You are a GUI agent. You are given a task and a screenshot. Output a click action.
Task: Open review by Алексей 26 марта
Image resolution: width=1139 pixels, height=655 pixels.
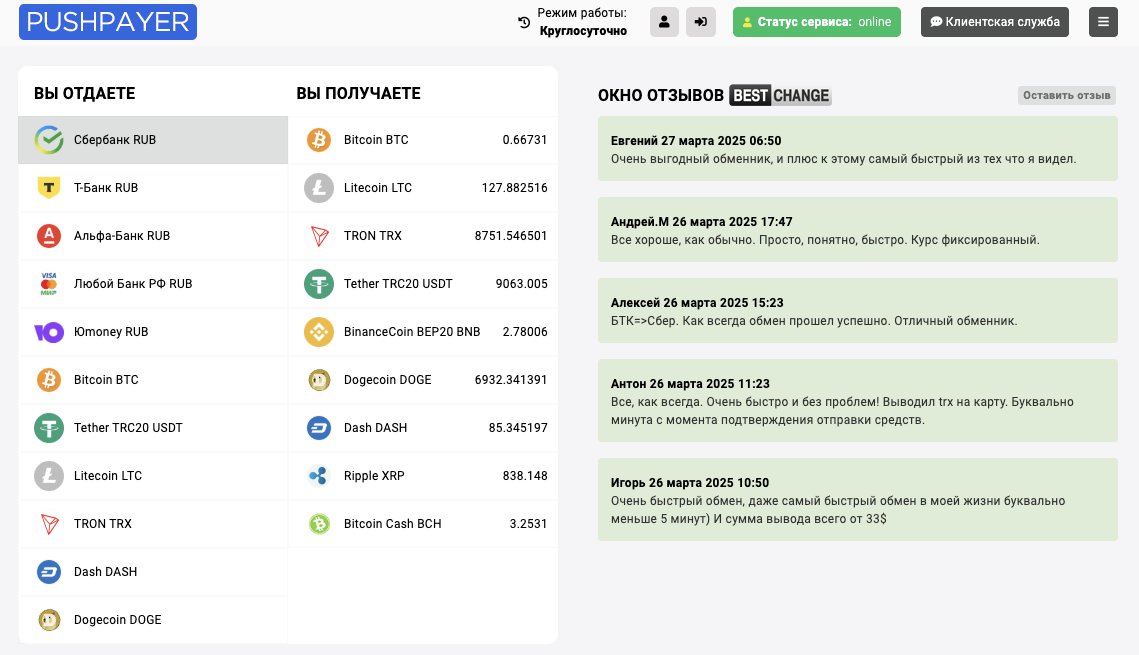point(858,310)
